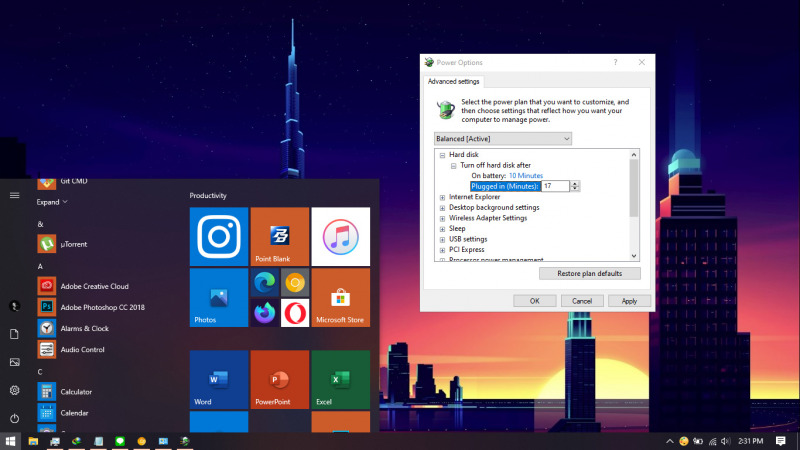Launch Microsoft Edge from the folder tile

pos(265,283)
